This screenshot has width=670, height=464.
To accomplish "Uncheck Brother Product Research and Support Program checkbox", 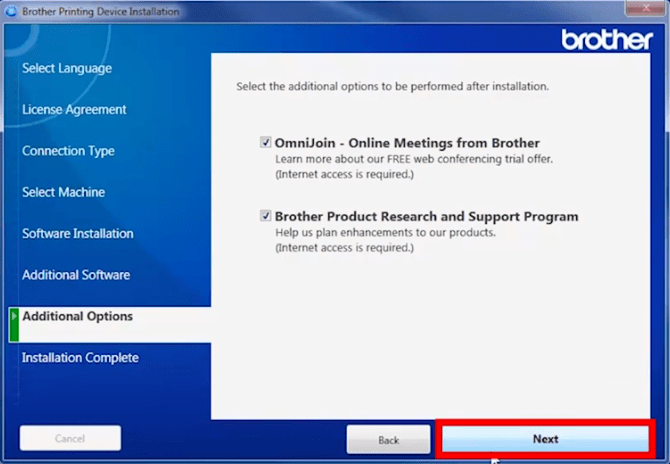I will (x=265, y=216).
